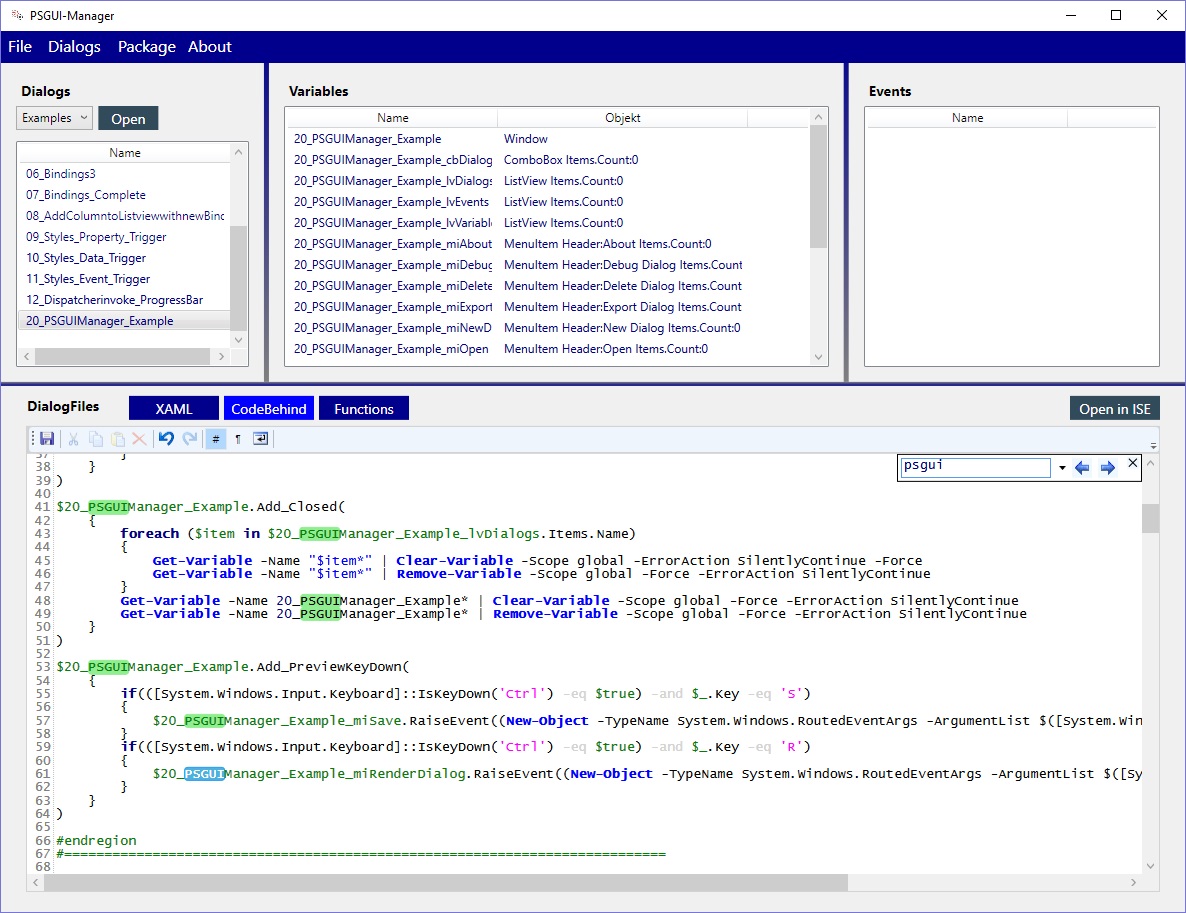Redo the last edit
Screen dimensions: 1186x913
point(189,439)
